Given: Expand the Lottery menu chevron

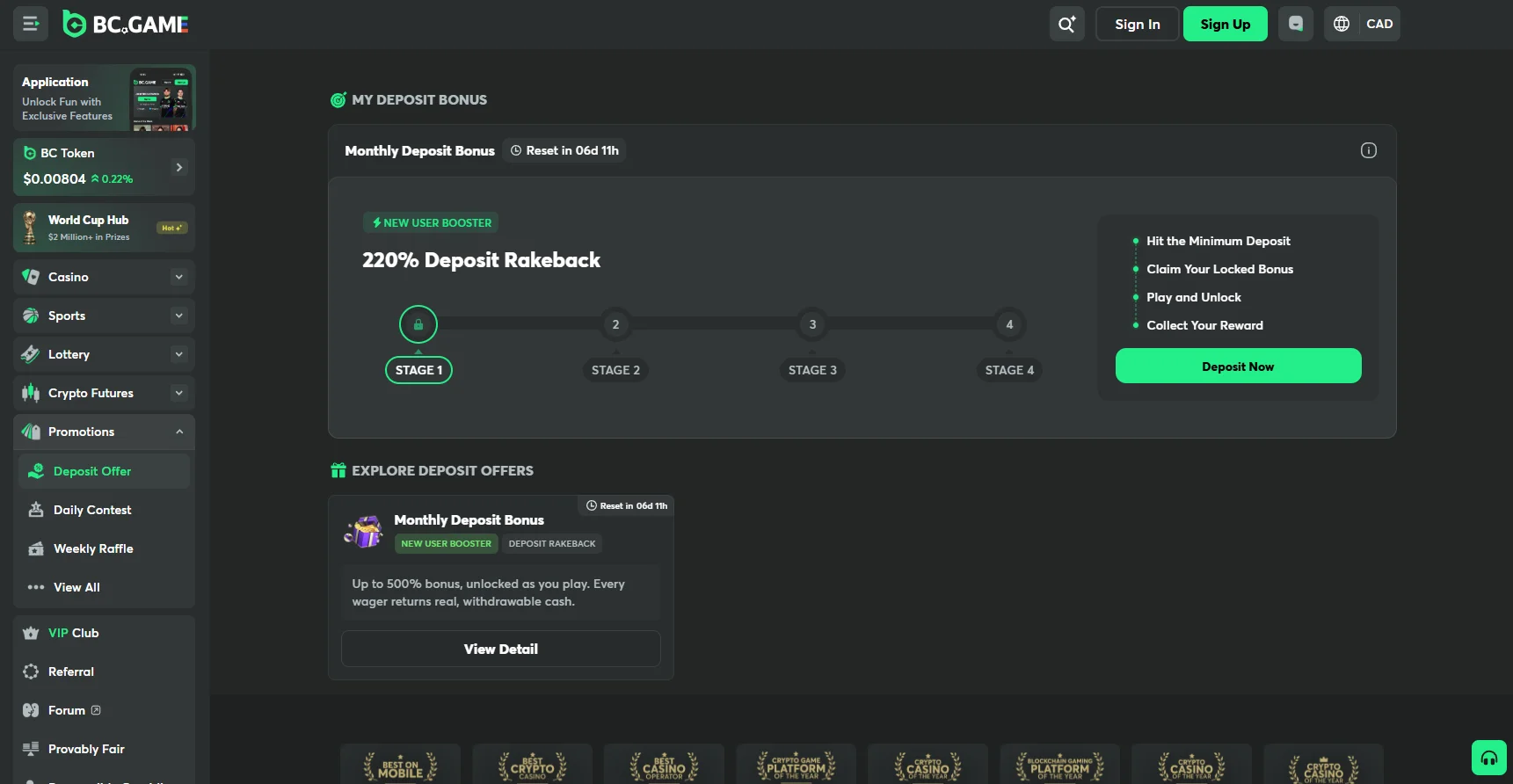Looking at the screenshot, I should coord(179,354).
